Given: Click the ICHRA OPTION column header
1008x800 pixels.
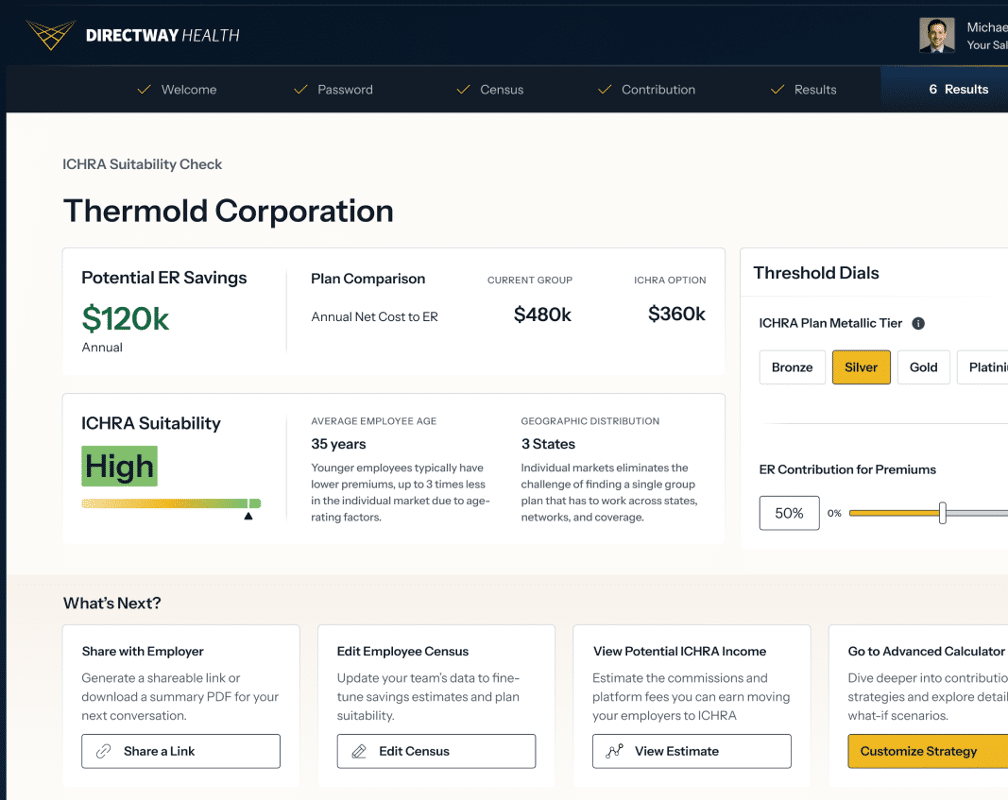Looking at the screenshot, I should click(x=670, y=280).
